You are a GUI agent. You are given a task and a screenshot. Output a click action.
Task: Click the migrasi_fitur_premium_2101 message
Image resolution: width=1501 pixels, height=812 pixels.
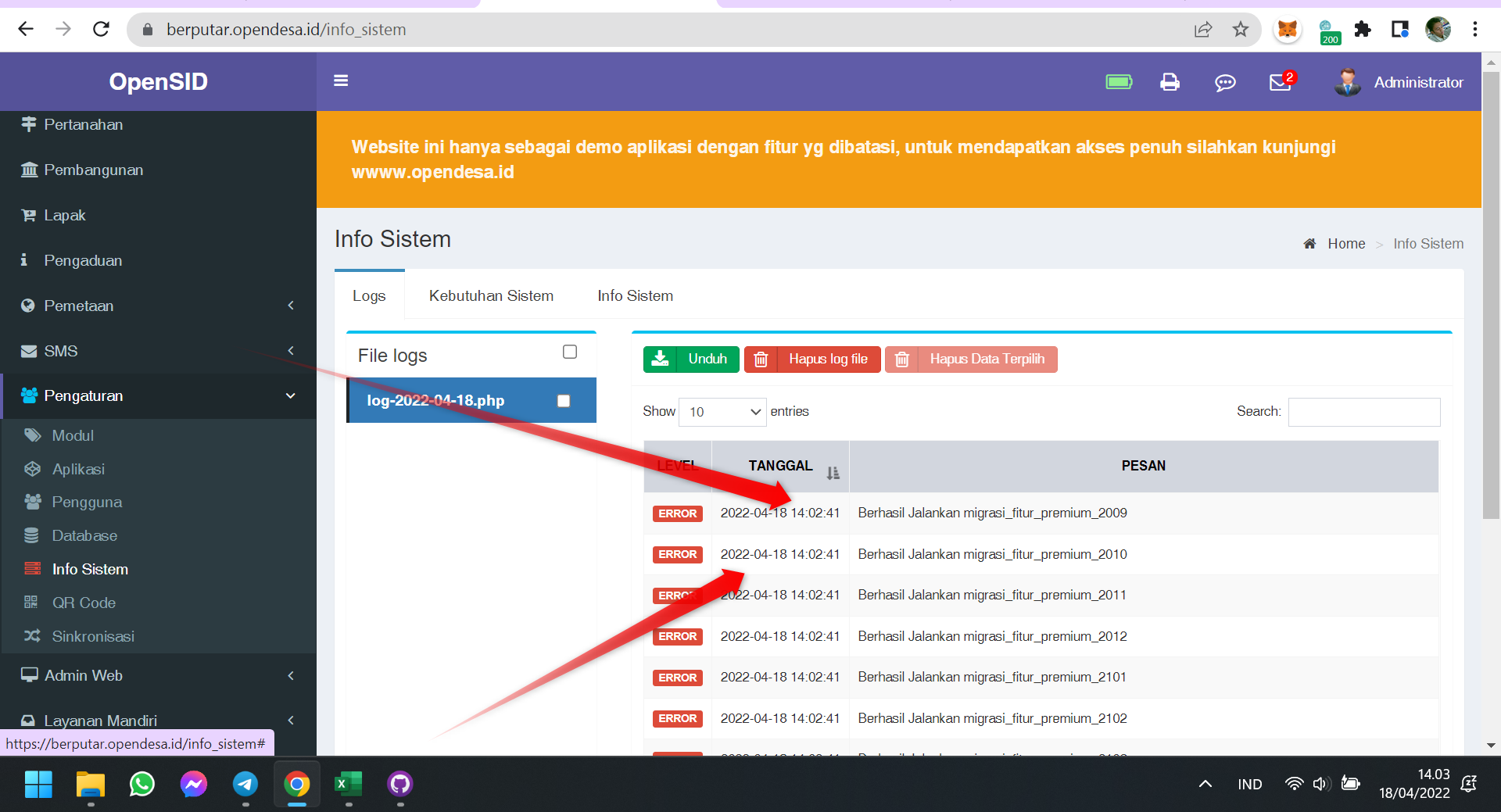(992, 677)
